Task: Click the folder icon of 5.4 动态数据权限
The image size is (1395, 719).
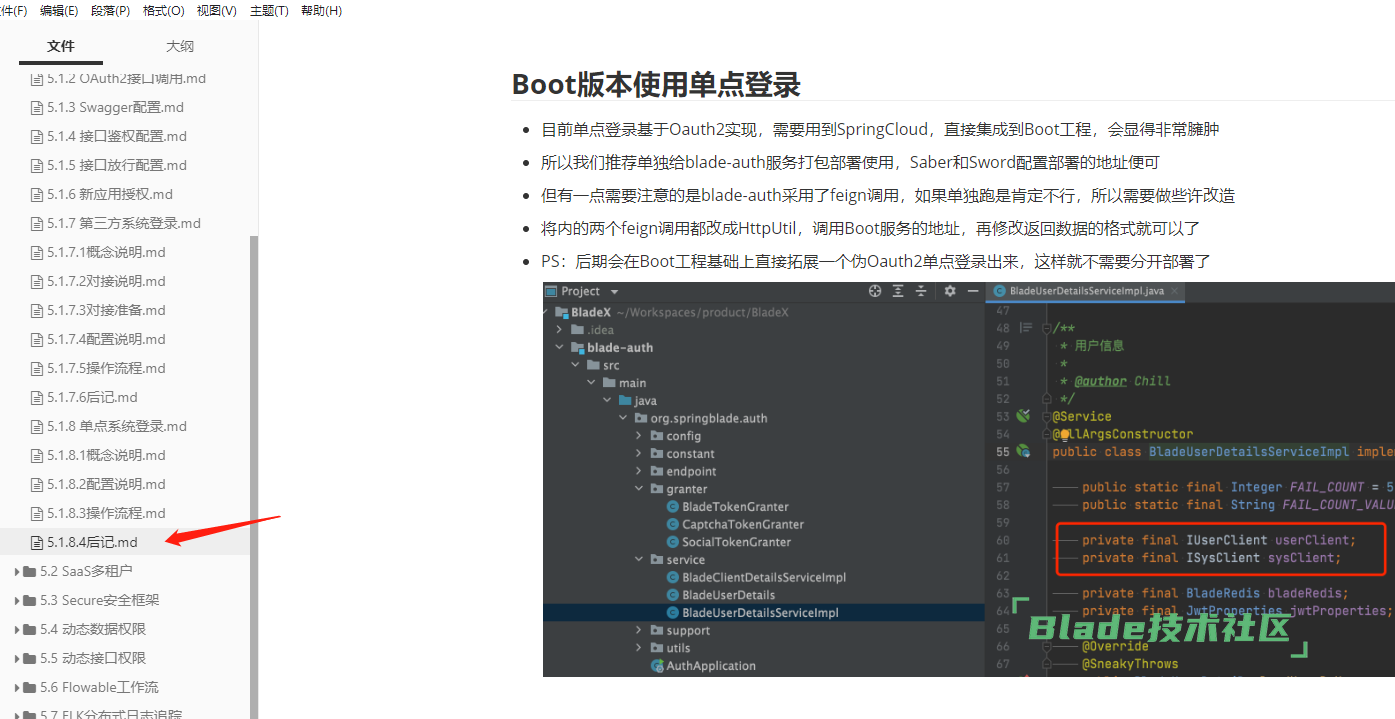Action: 30,629
